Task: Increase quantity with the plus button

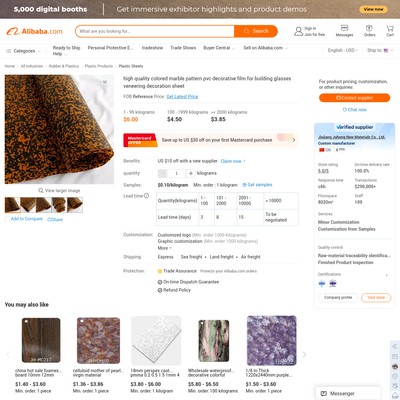Action: 191,173
